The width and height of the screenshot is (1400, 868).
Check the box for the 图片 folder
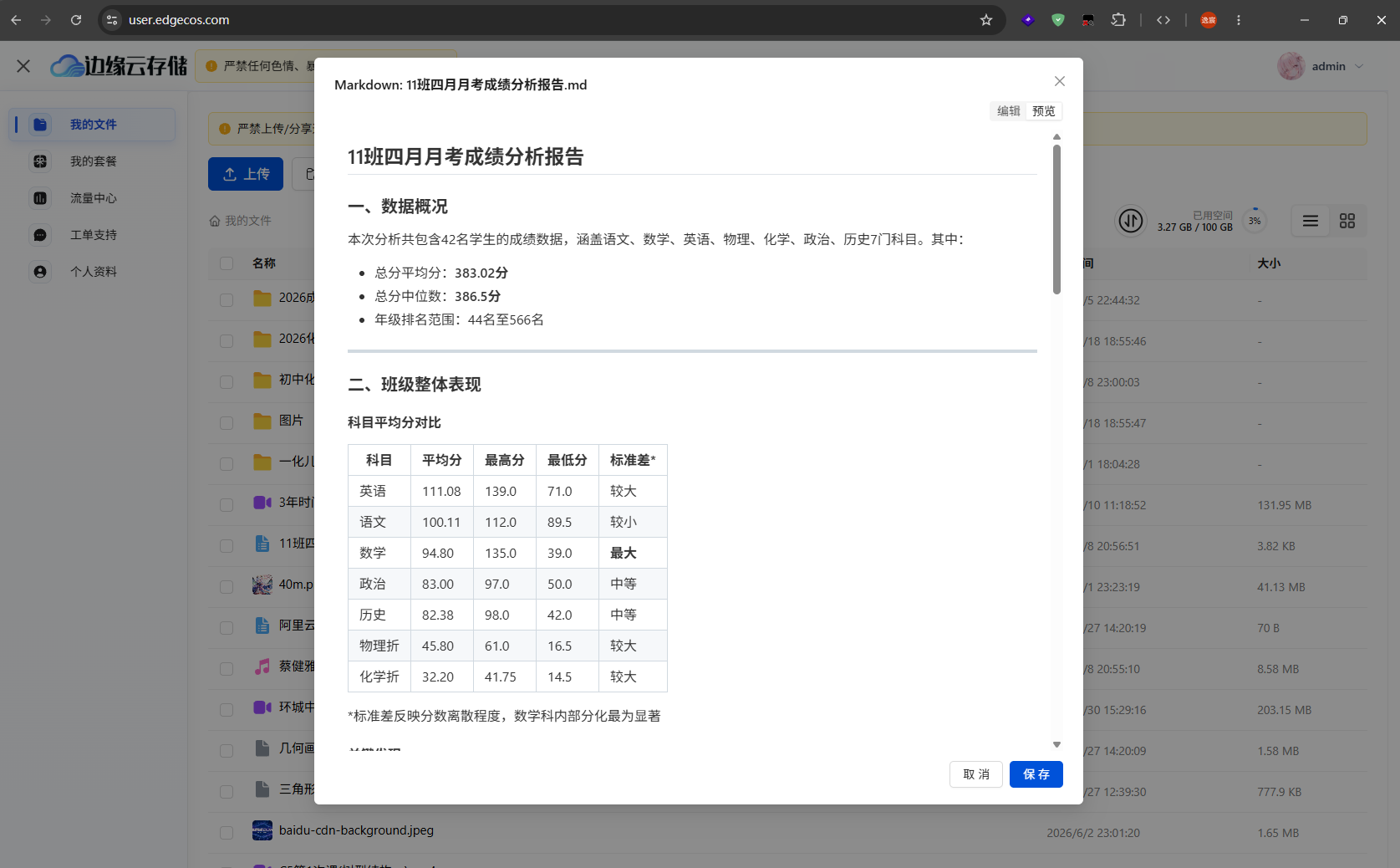coord(227,422)
